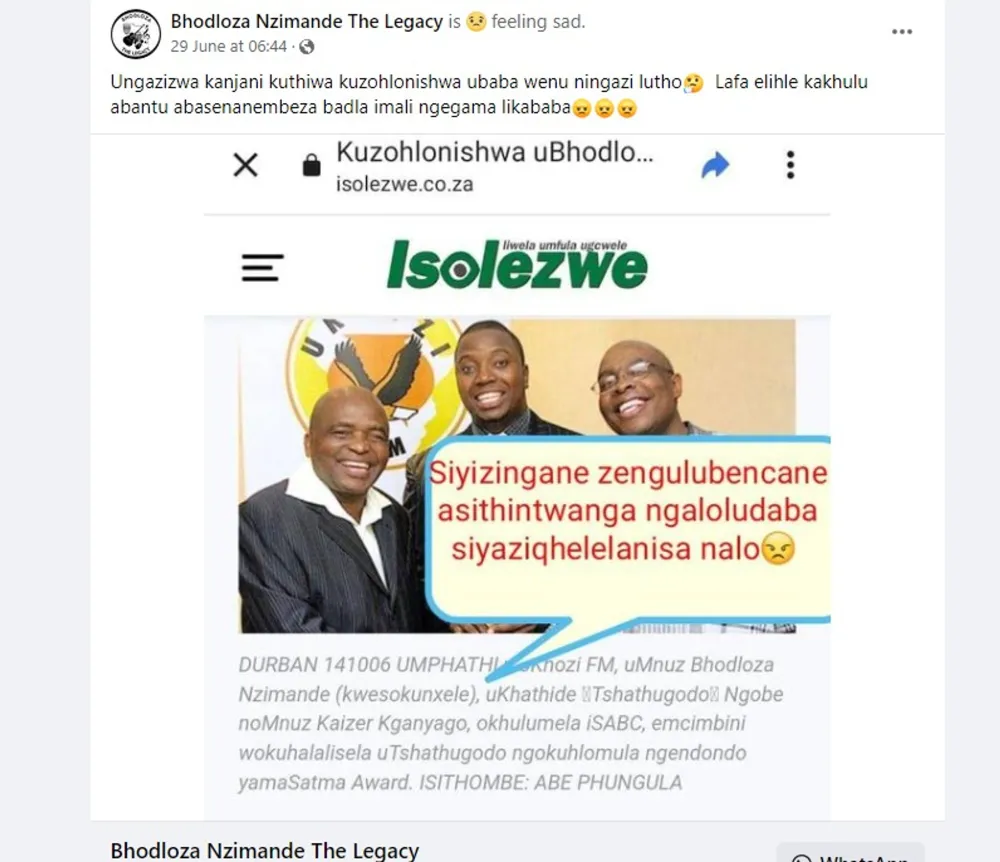
Task: Open the Bhodloza Nzimande The Legacy page name
Action: 307,22
